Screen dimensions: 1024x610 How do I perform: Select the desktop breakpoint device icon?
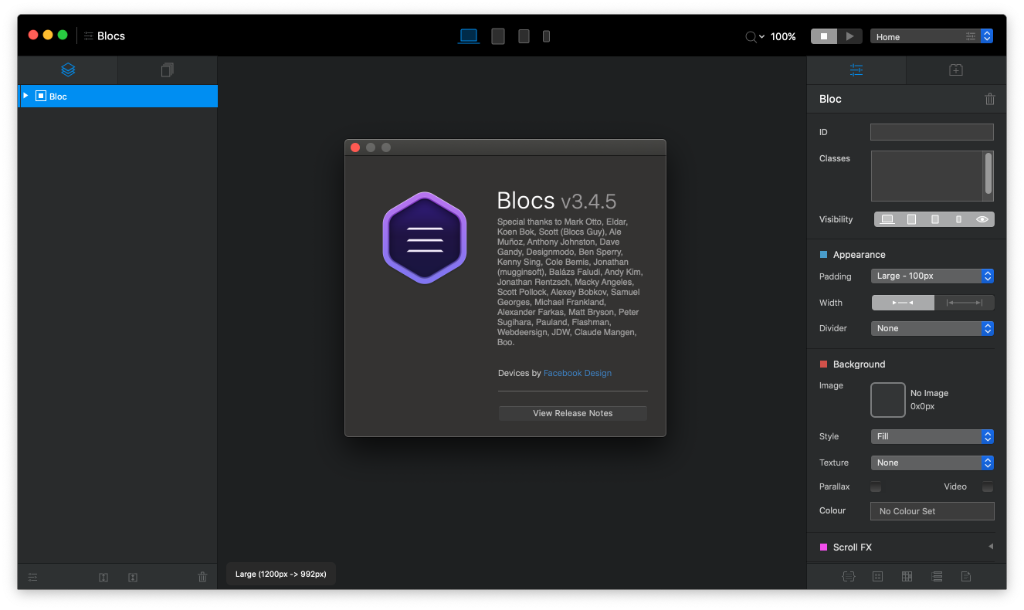[468, 36]
